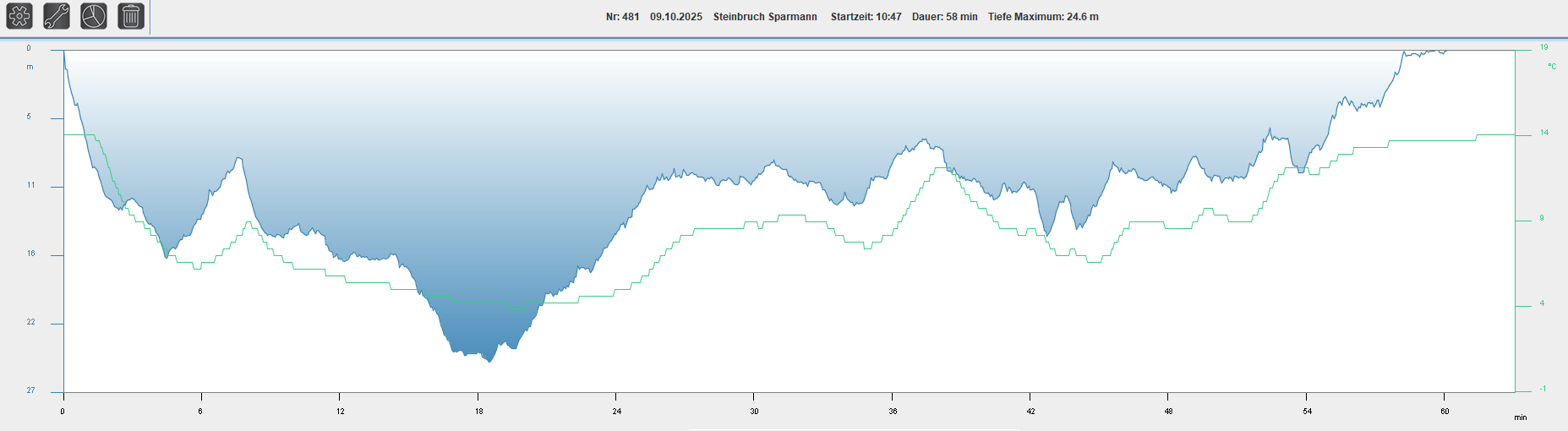Click the 16 m depth axis label

[x=31, y=254]
